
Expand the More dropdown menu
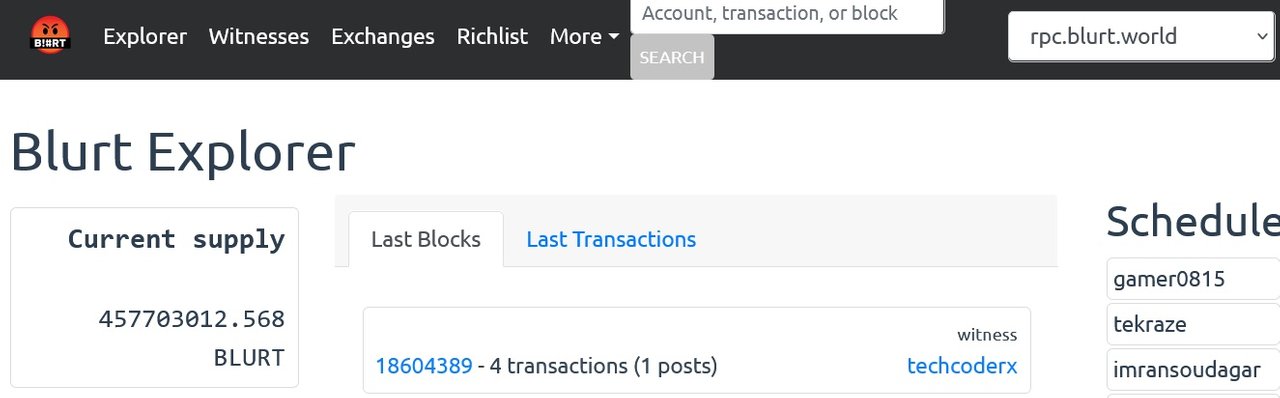point(585,37)
